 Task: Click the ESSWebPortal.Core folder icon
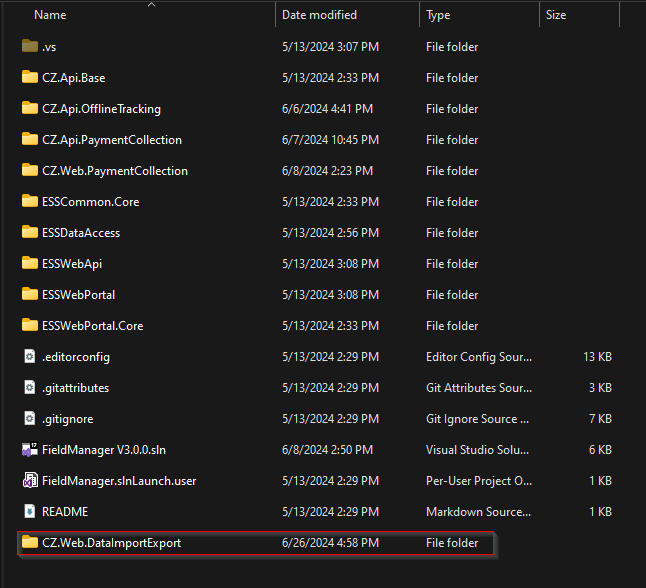coord(30,325)
